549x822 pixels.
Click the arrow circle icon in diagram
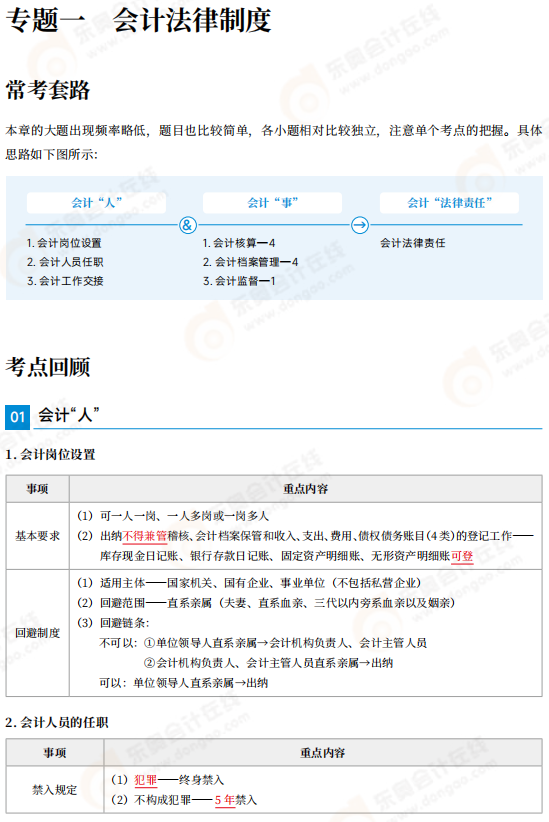[360, 225]
